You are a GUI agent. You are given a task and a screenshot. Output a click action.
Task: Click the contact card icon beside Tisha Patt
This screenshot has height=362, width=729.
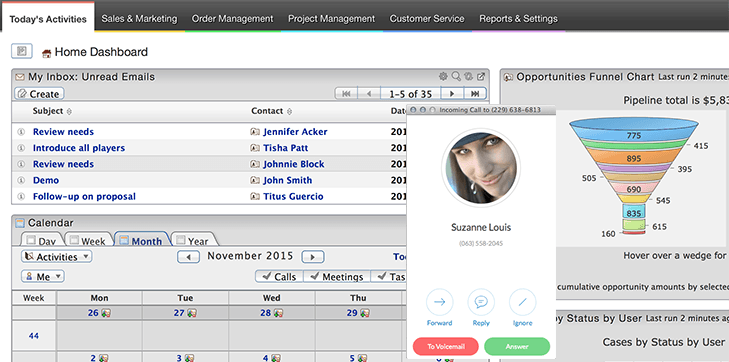click(255, 148)
